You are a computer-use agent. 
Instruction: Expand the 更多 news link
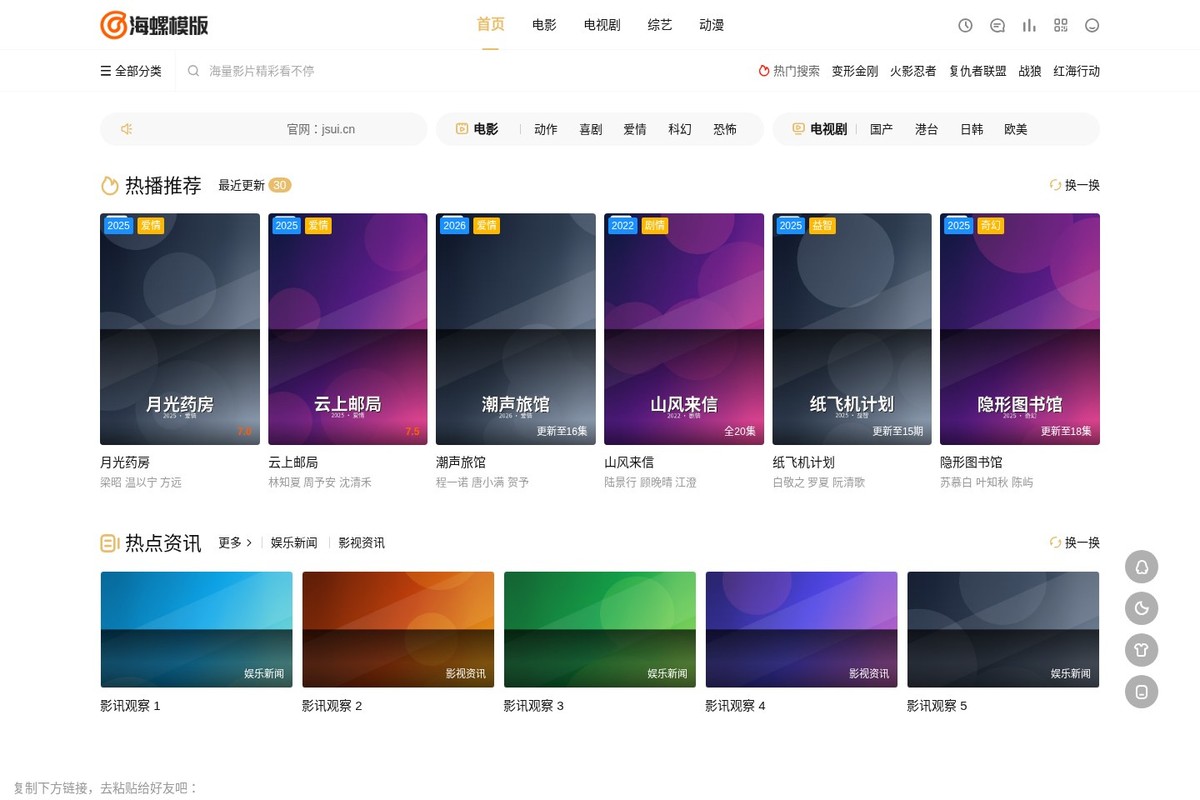235,543
